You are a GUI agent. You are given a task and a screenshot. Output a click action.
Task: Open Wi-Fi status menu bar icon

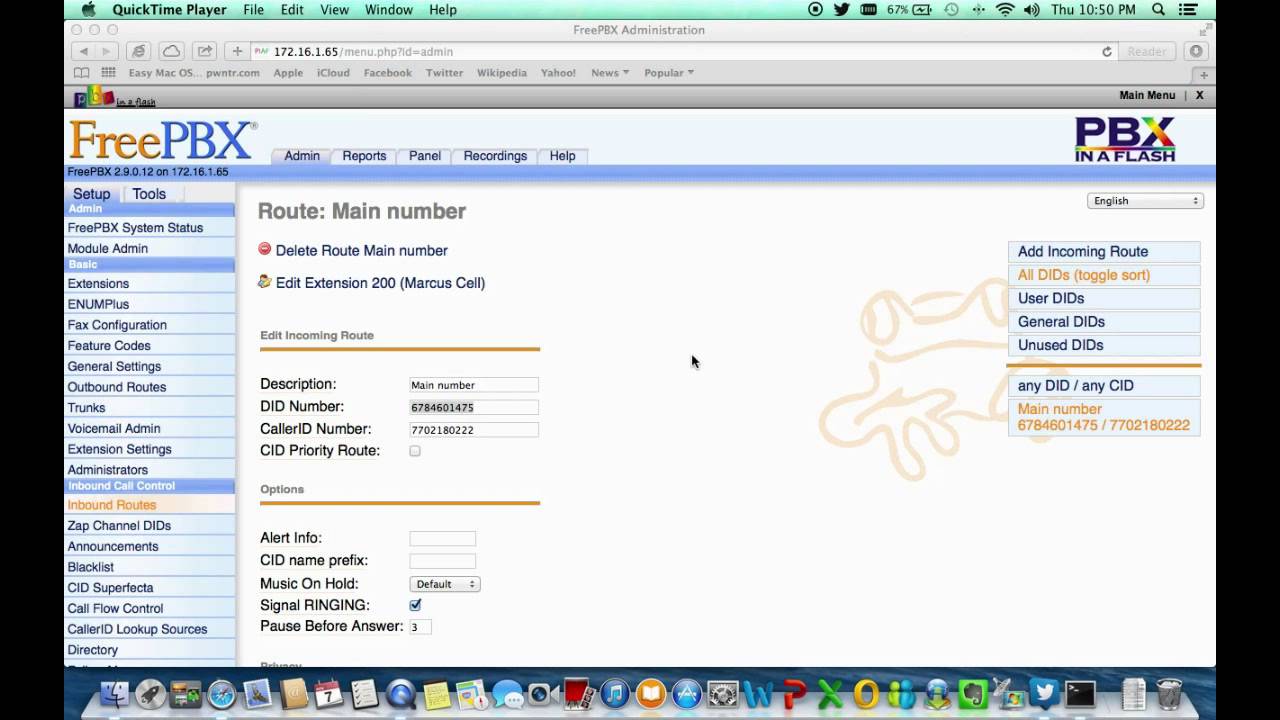point(1005,10)
